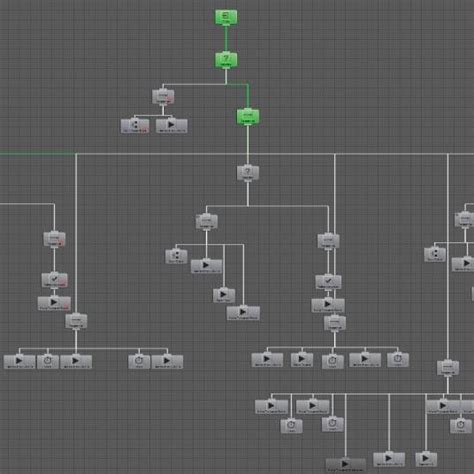Screen dimensions: 474x474
Task: Click the green sequence node below the green selector
Action: pyautogui.click(x=248, y=116)
